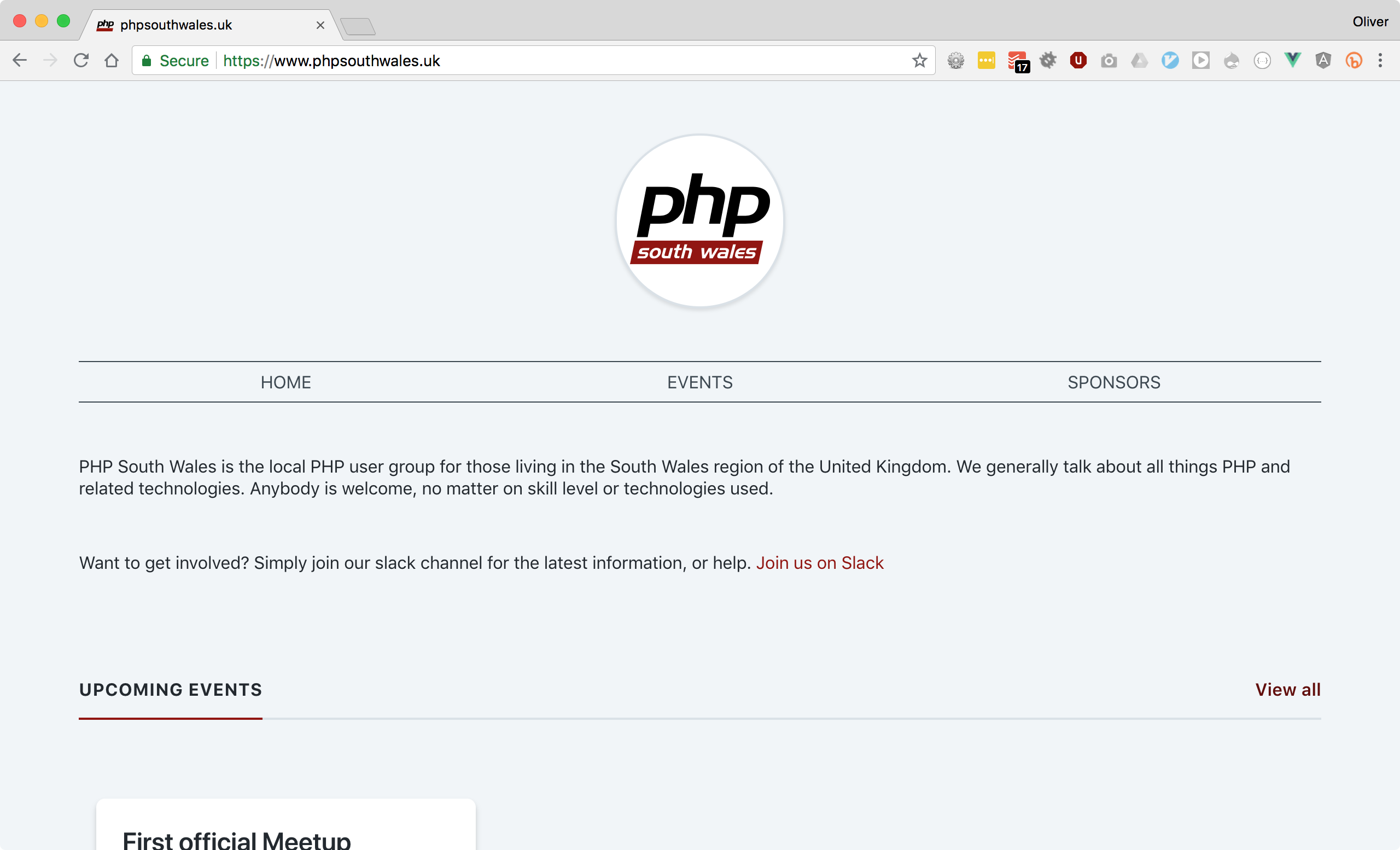Image resolution: width=1400 pixels, height=850 pixels.
Task: Open the Google Drive extension
Action: click(1139, 60)
